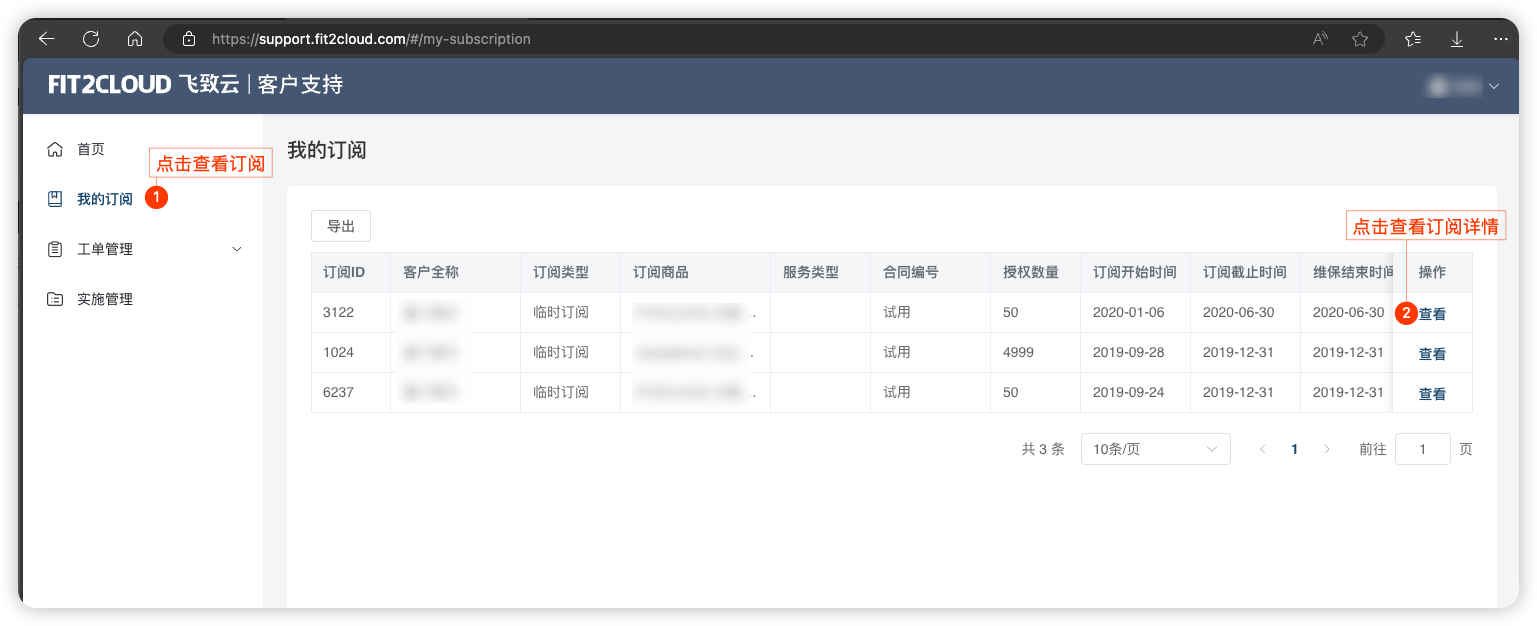Select the 实施管理 folder icon

(55, 298)
